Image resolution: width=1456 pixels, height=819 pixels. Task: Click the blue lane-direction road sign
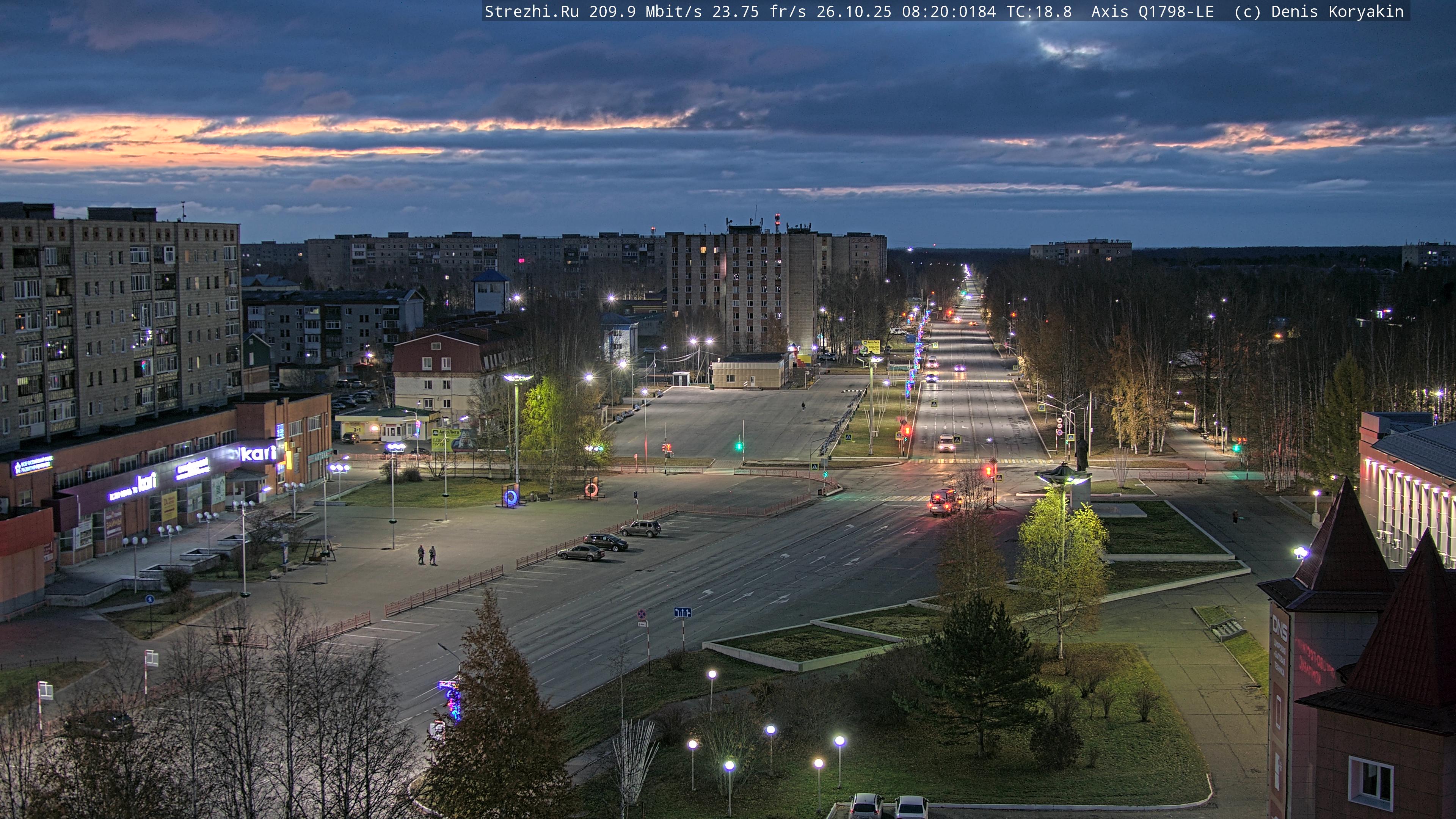coord(682,612)
